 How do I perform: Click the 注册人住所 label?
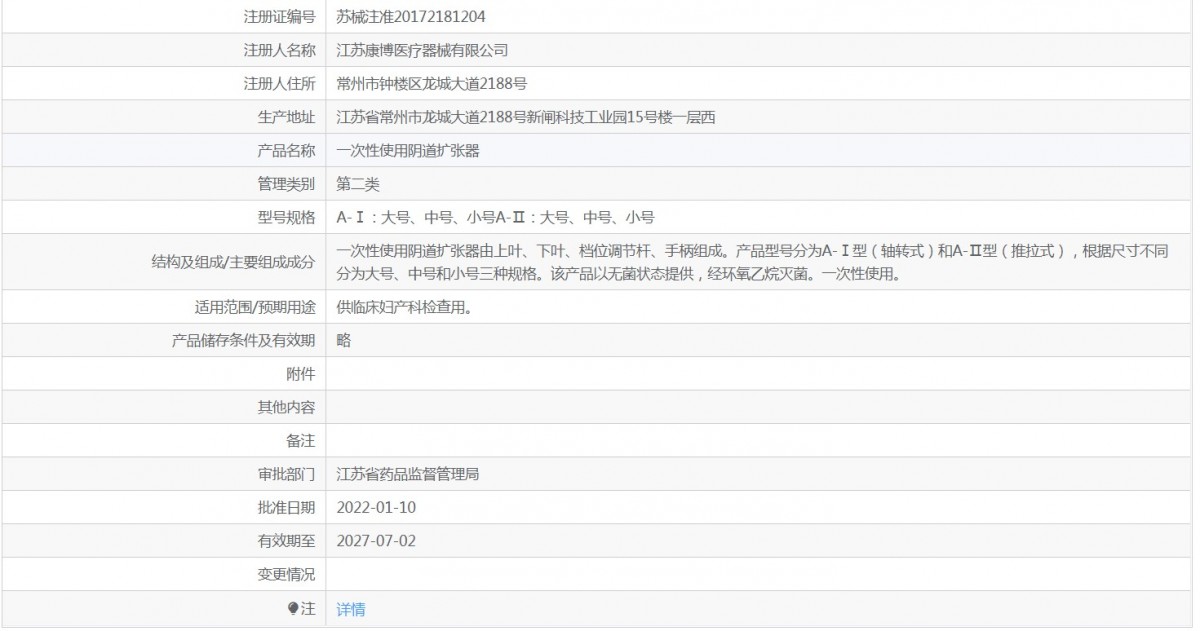click(279, 83)
